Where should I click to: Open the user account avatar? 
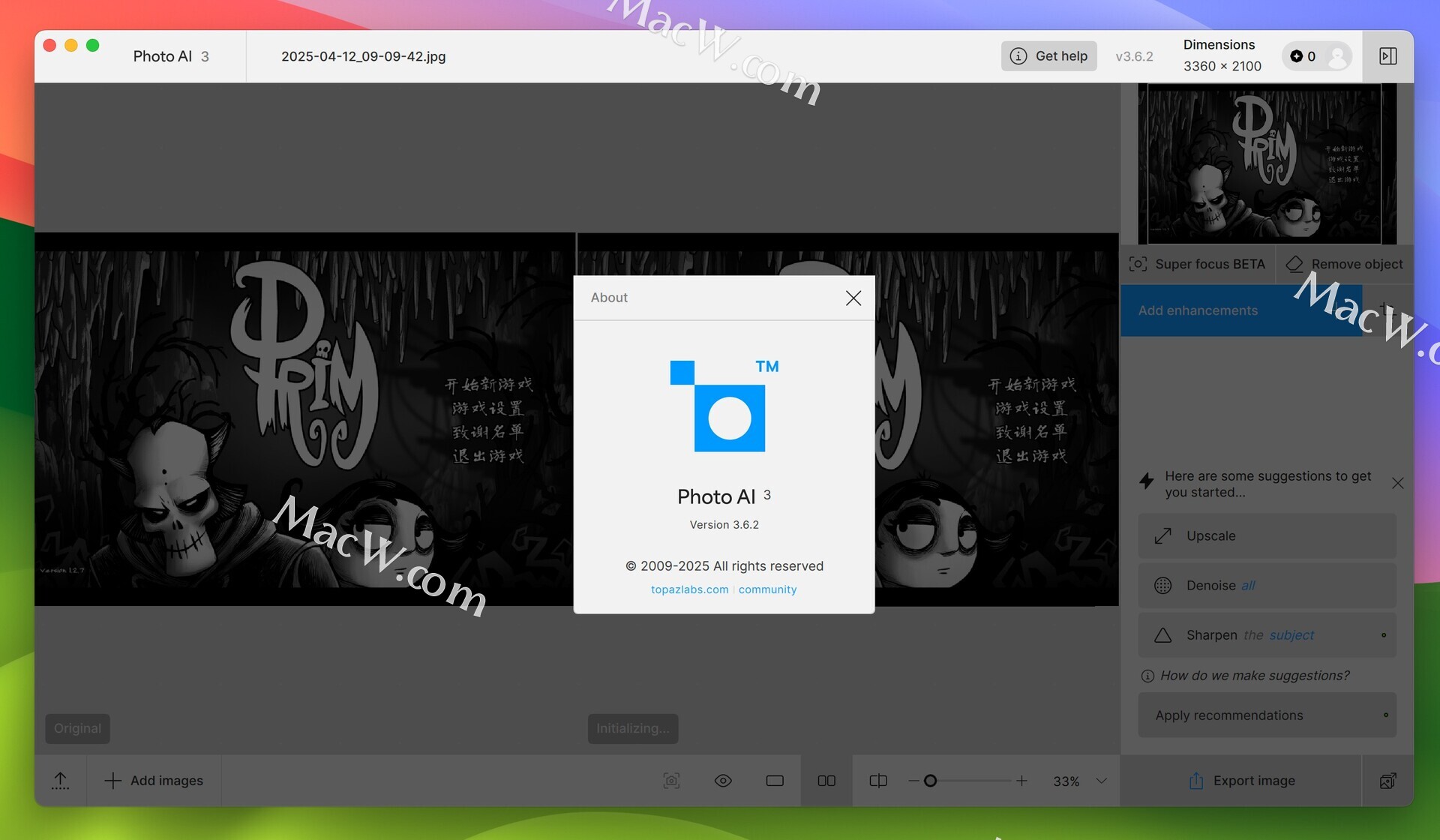[x=1337, y=56]
